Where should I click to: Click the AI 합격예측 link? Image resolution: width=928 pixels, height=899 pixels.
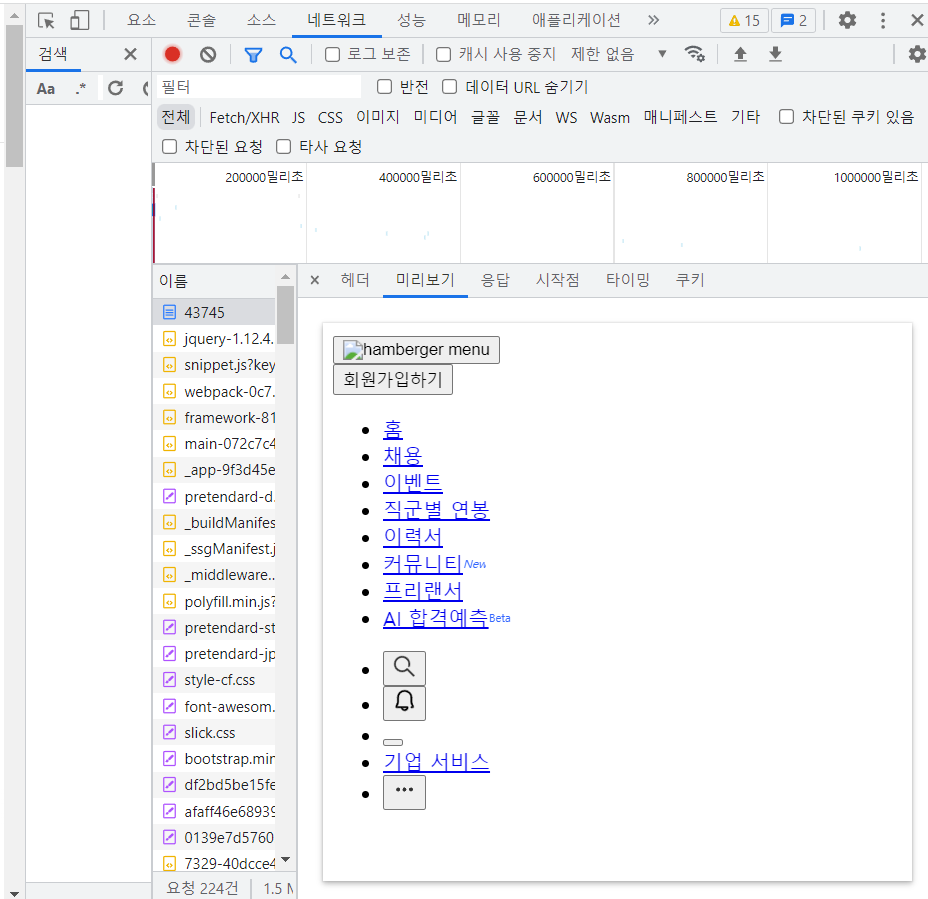436,618
